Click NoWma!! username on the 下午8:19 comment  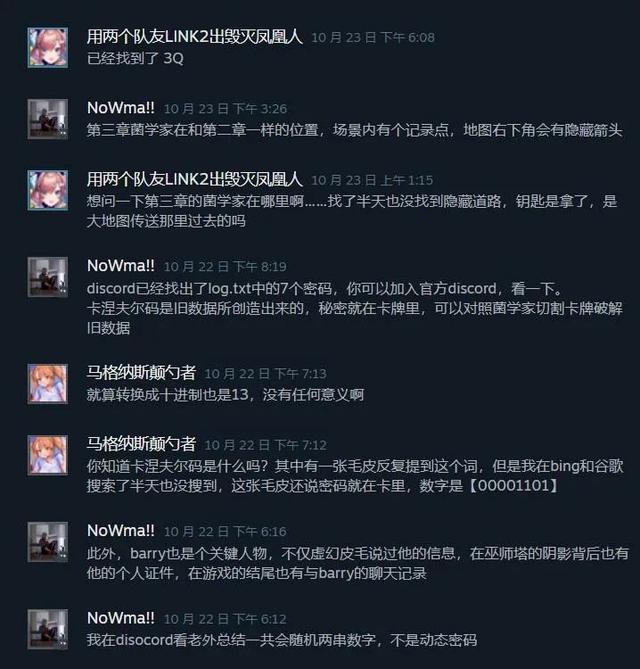[121, 266]
